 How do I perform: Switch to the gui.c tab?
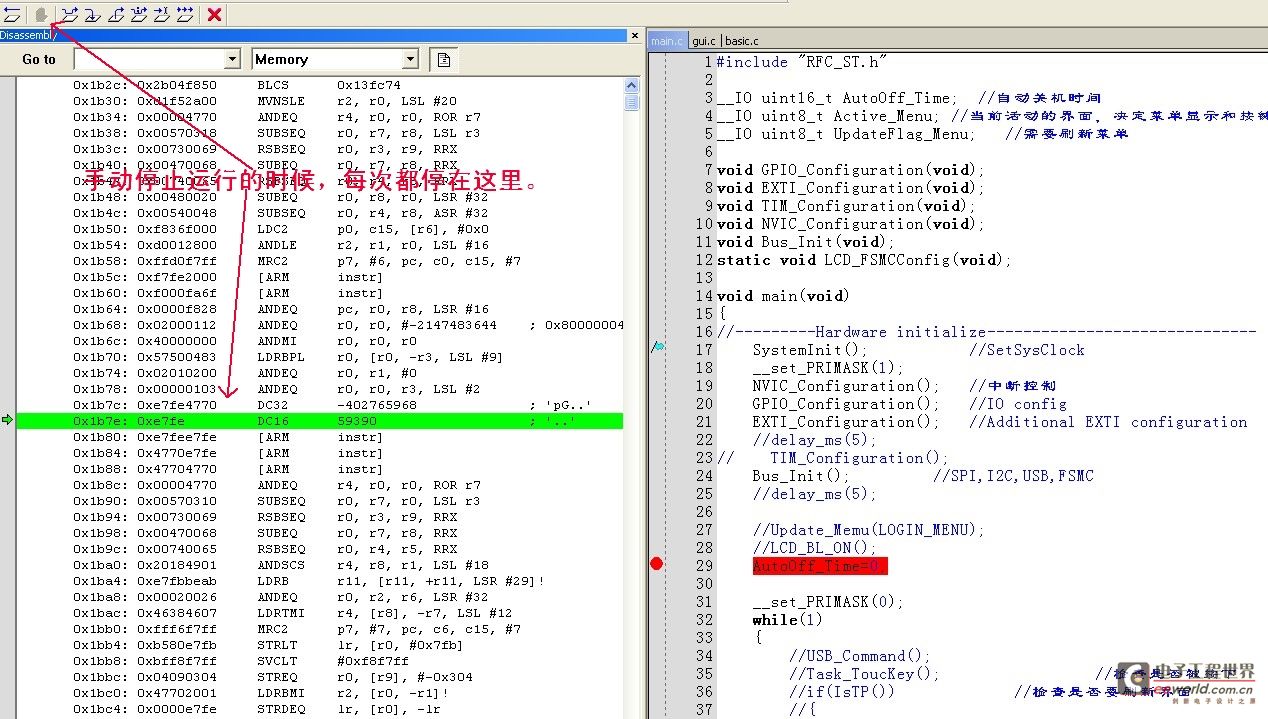tap(704, 41)
